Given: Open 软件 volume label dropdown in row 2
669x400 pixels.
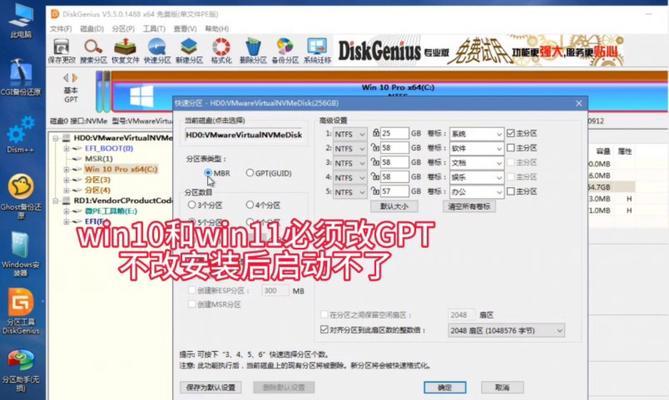Looking at the screenshot, I should coord(477,148).
